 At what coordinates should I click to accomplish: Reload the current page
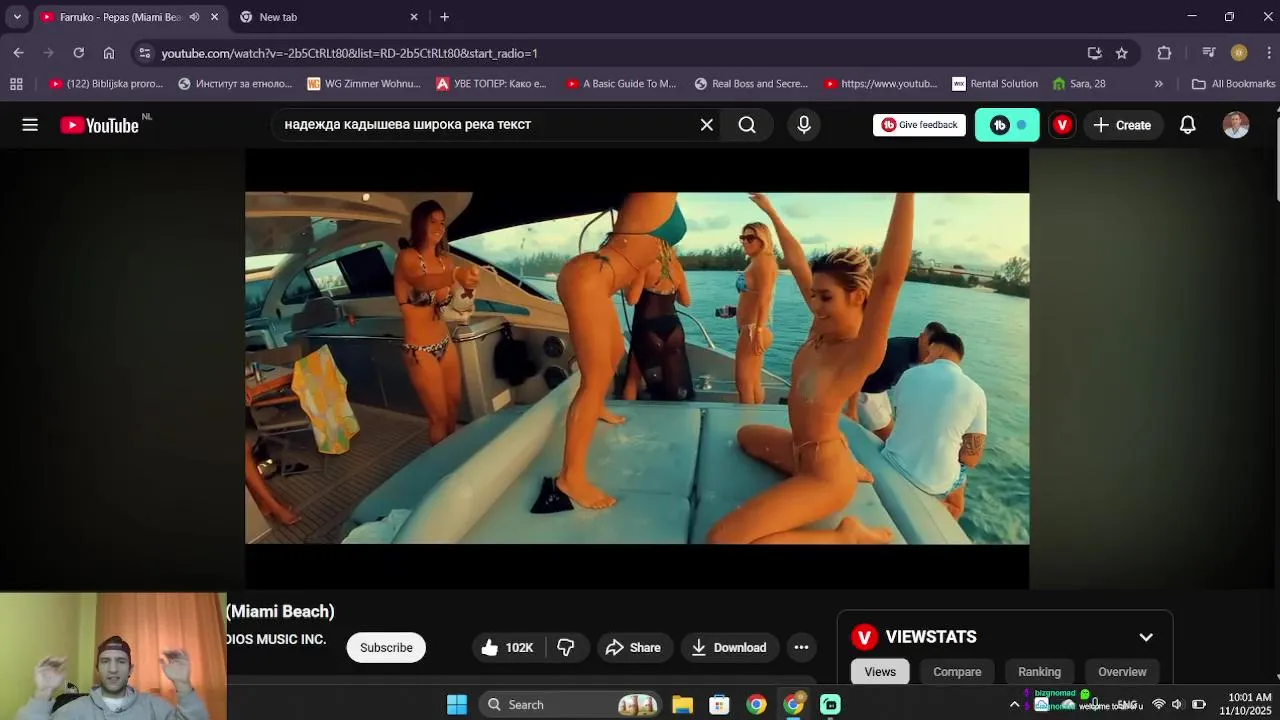point(79,53)
